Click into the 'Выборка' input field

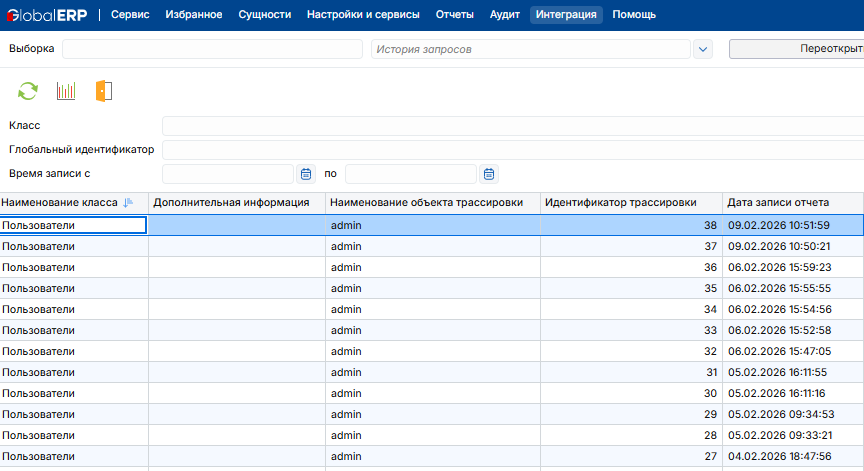pos(212,49)
